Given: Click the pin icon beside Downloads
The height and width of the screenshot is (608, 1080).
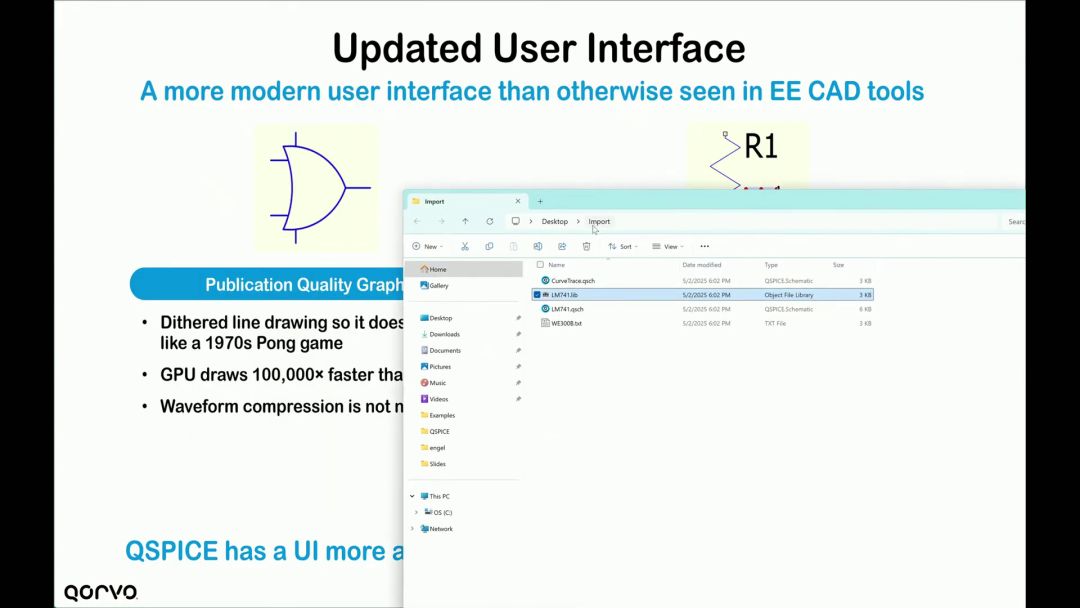Looking at the screenshot, I should [x=518, y=334].
